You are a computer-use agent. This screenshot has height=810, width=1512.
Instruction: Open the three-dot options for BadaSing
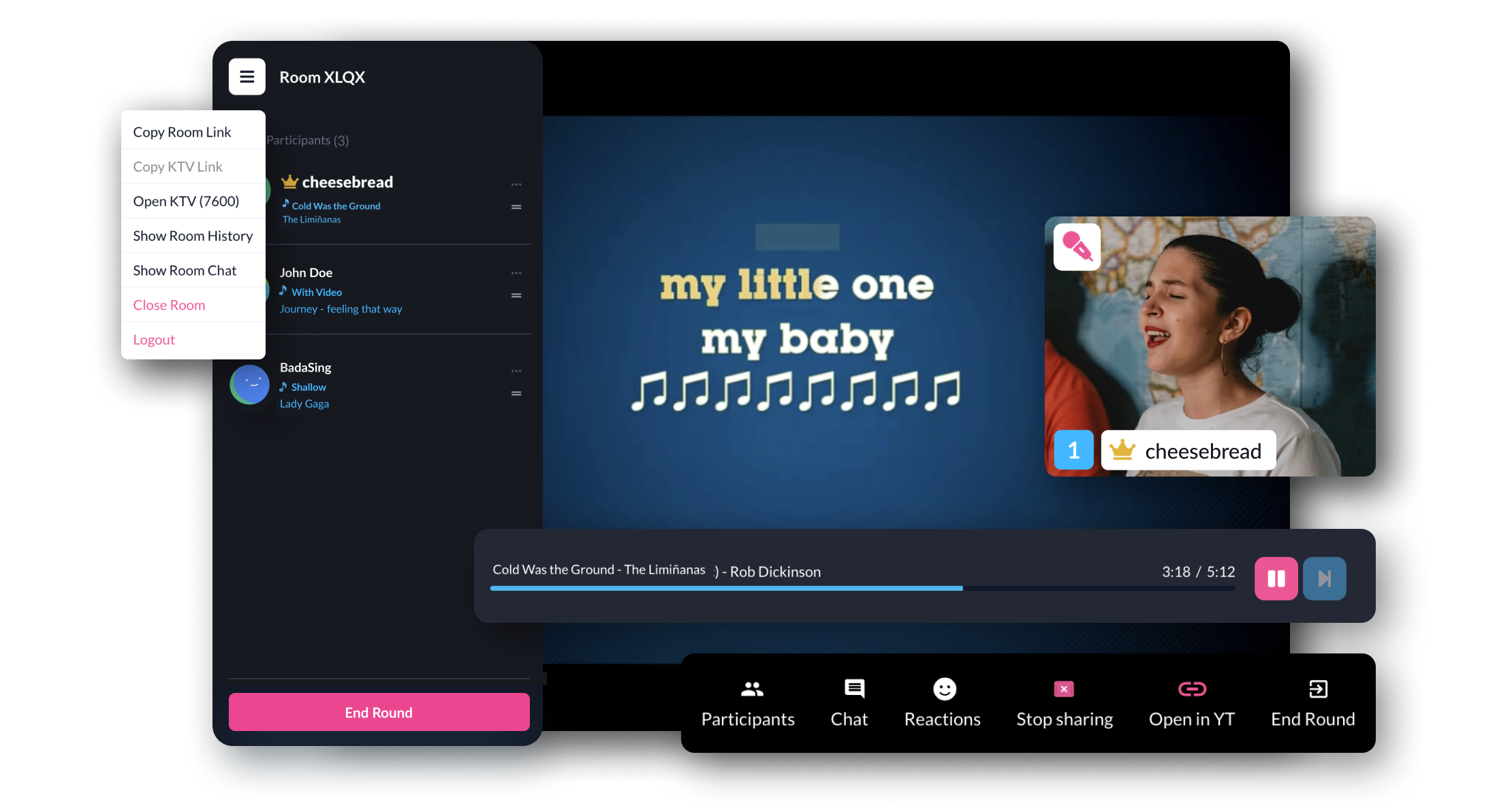click(516, 371)
